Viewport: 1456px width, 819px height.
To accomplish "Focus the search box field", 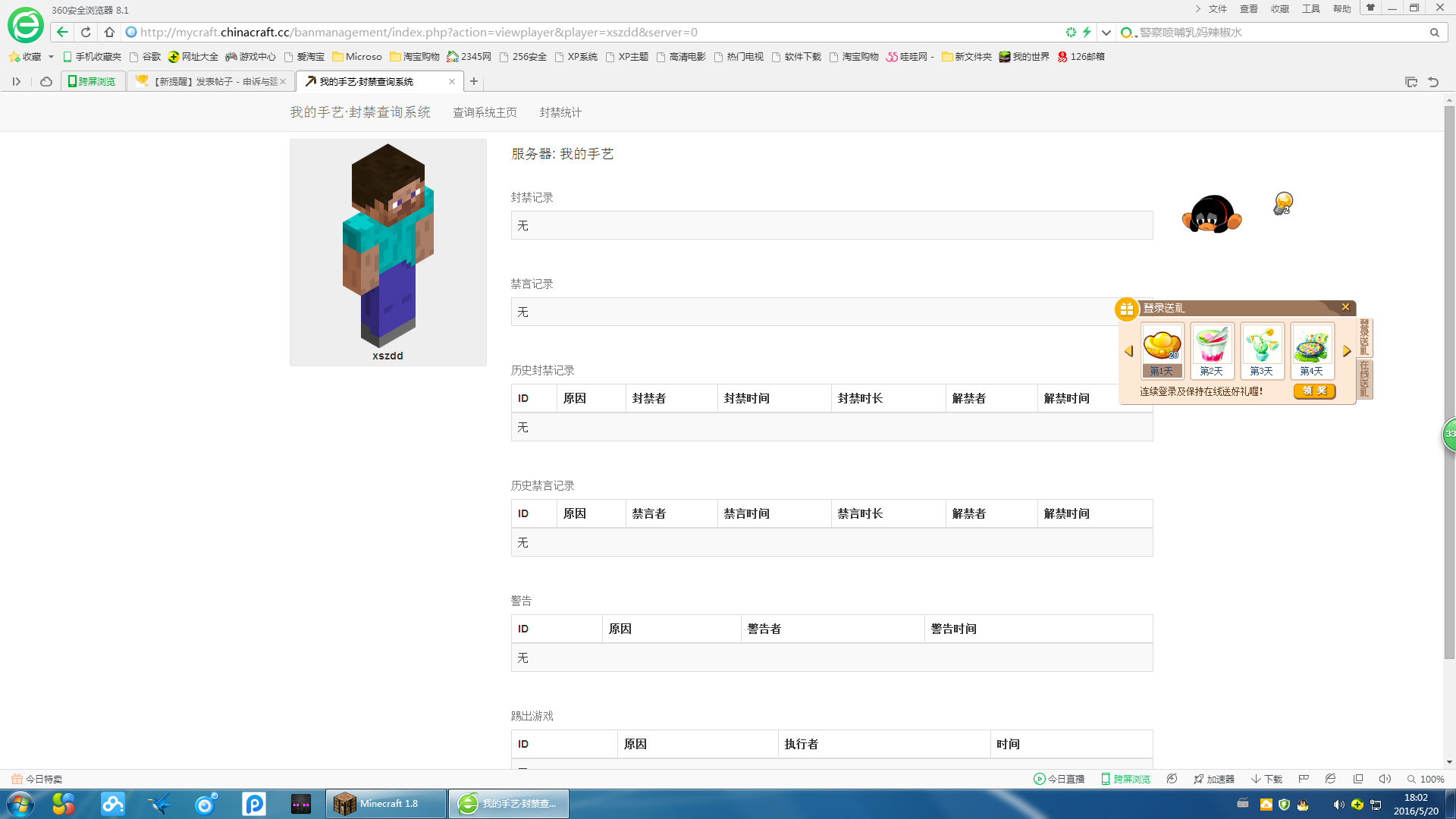I will point(1280,33).
